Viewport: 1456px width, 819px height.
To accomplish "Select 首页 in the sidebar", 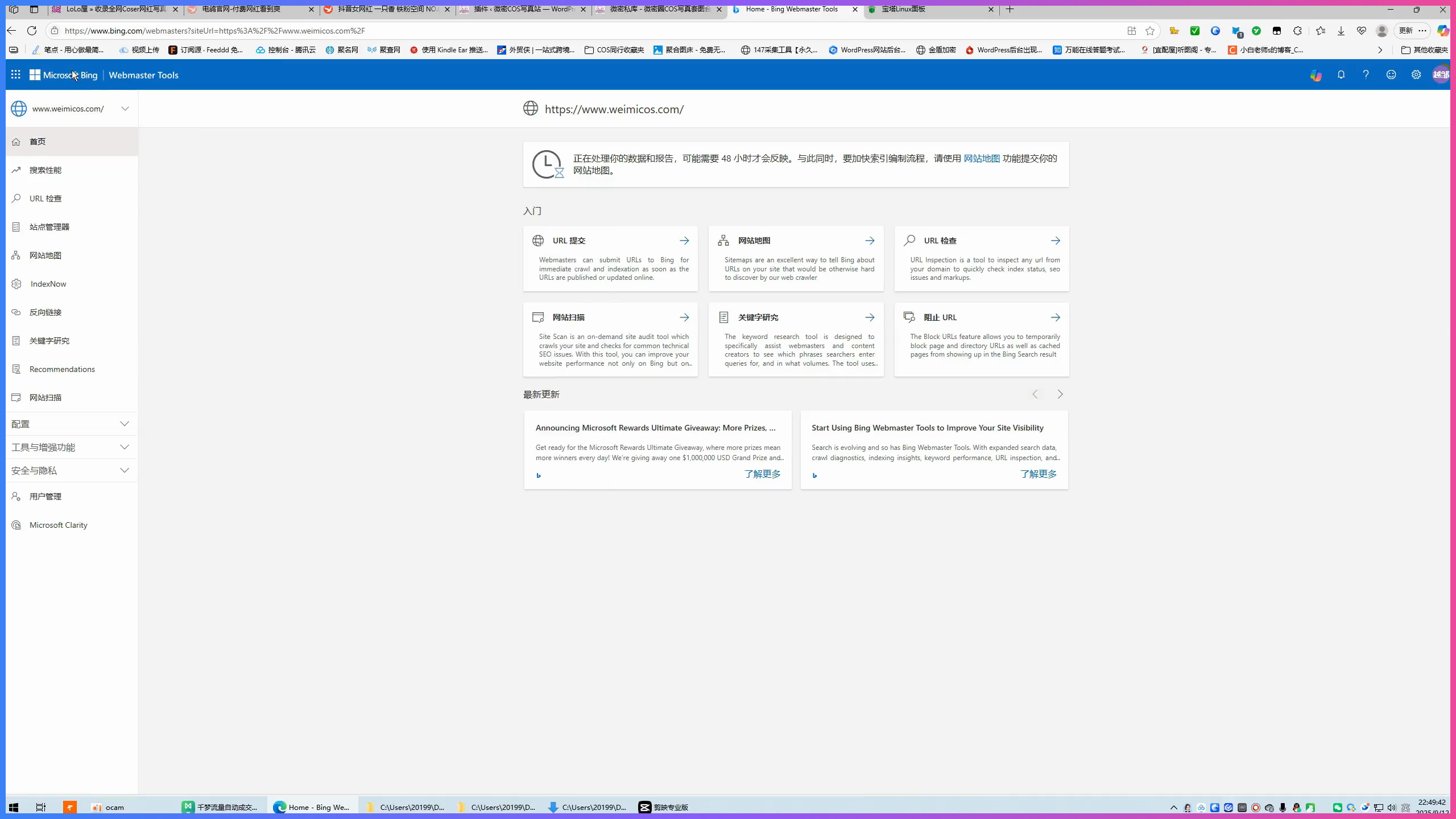I will tap(72, 142).
